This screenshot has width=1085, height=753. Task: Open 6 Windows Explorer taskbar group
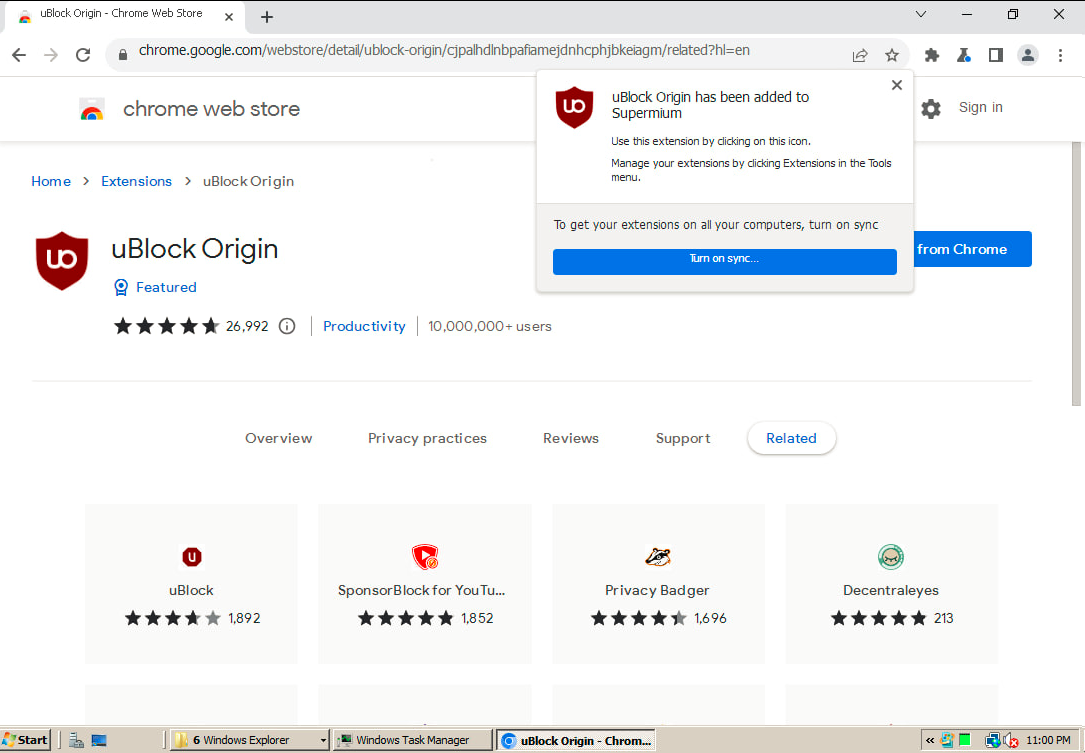249,740
